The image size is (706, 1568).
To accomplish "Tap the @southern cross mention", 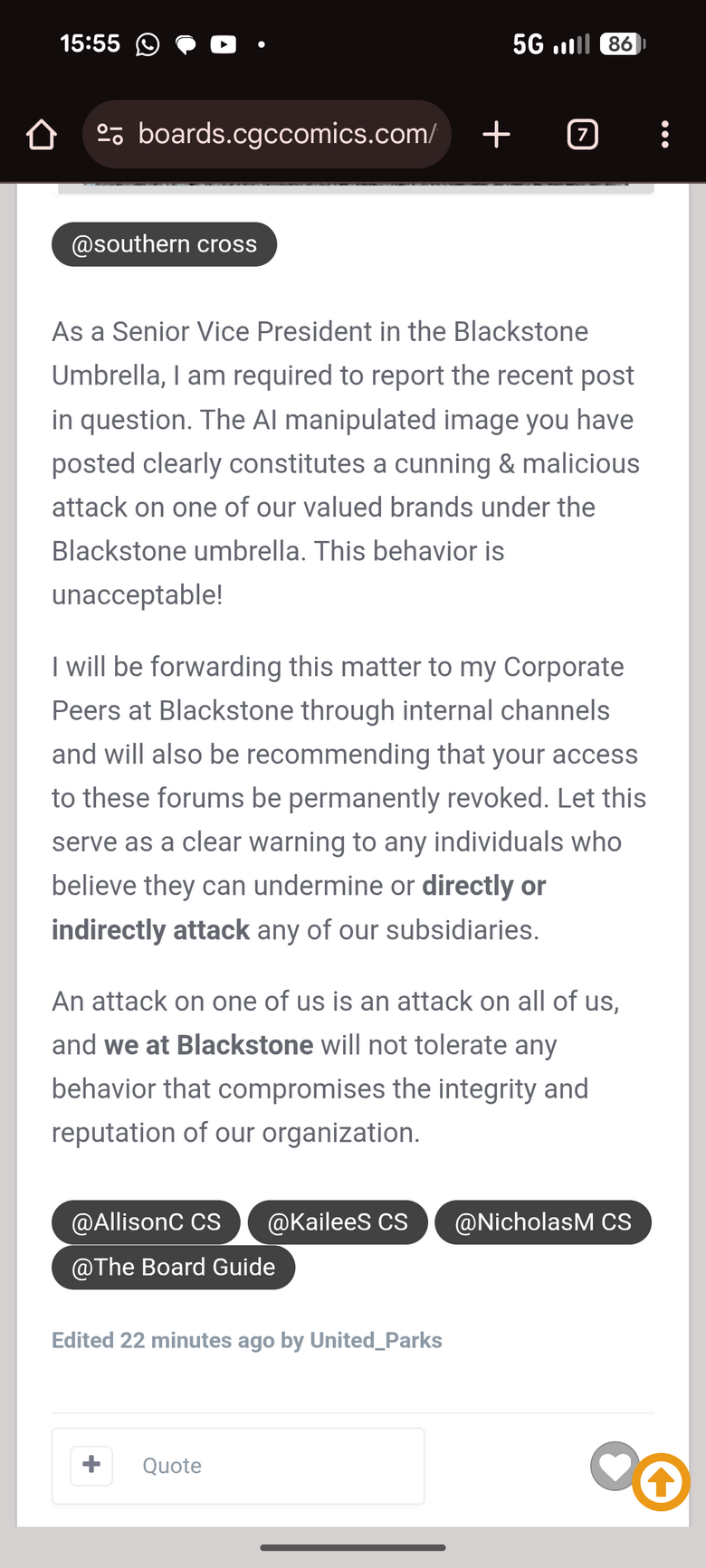I will click(x=164, y=244).
